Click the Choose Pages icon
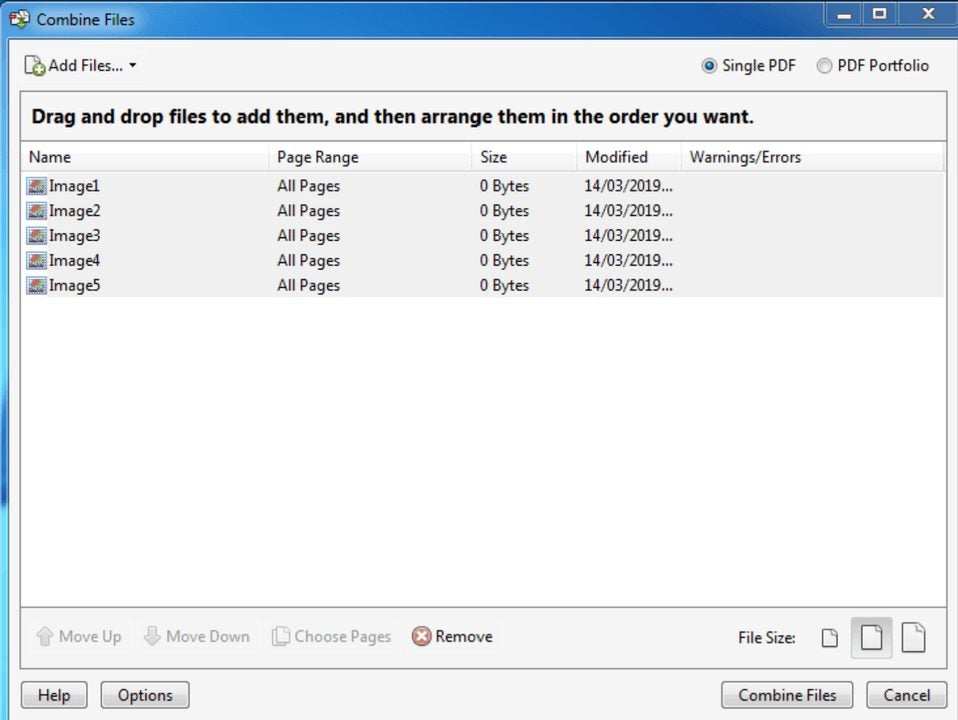The height and width of the screenshot is (720, 958). point(281,636)
